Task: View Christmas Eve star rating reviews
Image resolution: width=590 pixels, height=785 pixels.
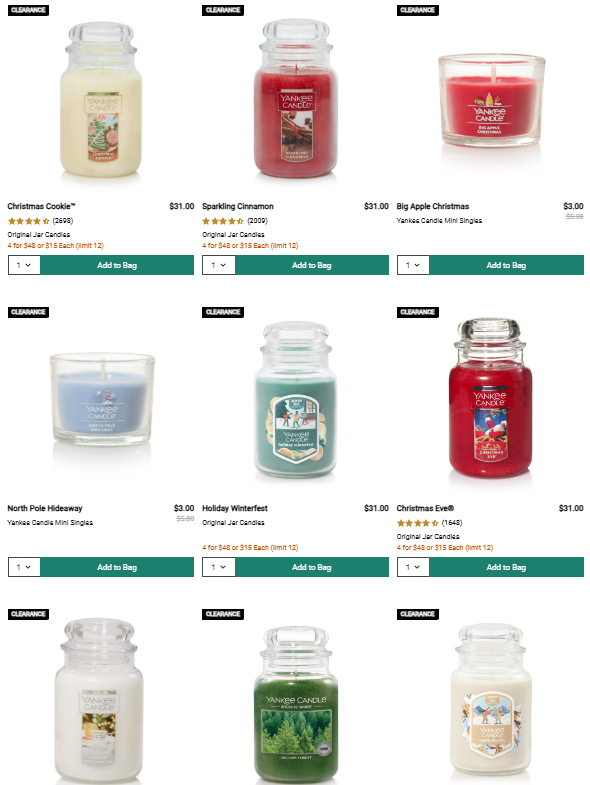Action: point(430,523)
